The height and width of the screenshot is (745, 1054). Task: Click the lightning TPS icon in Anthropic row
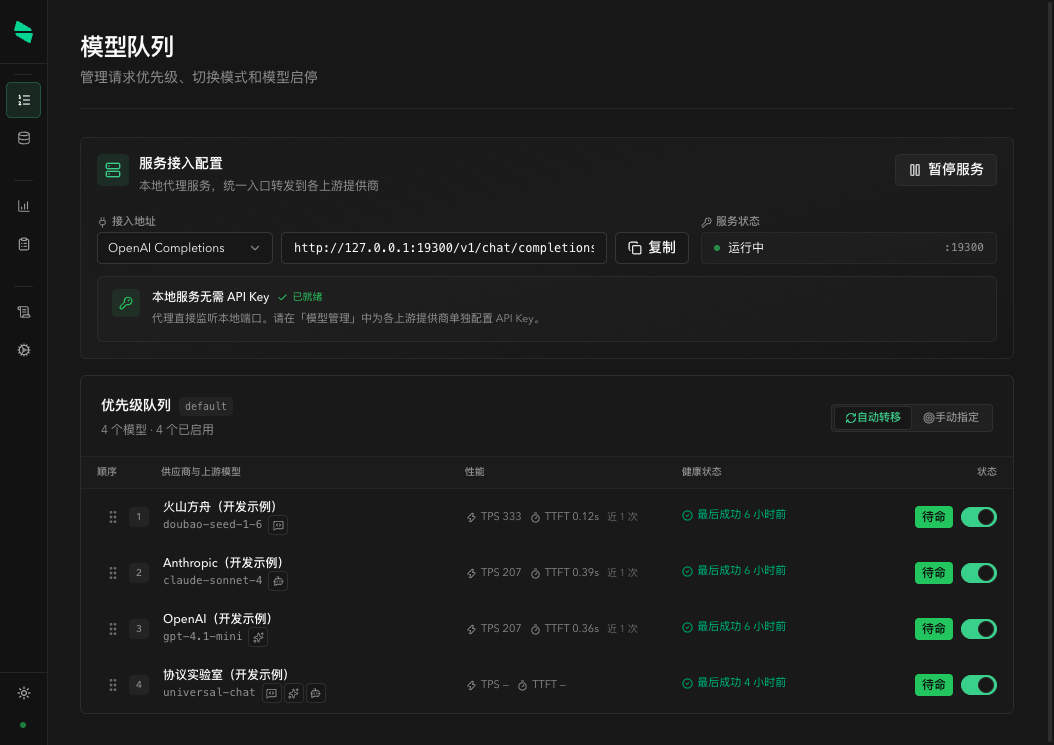click(471, 573)
